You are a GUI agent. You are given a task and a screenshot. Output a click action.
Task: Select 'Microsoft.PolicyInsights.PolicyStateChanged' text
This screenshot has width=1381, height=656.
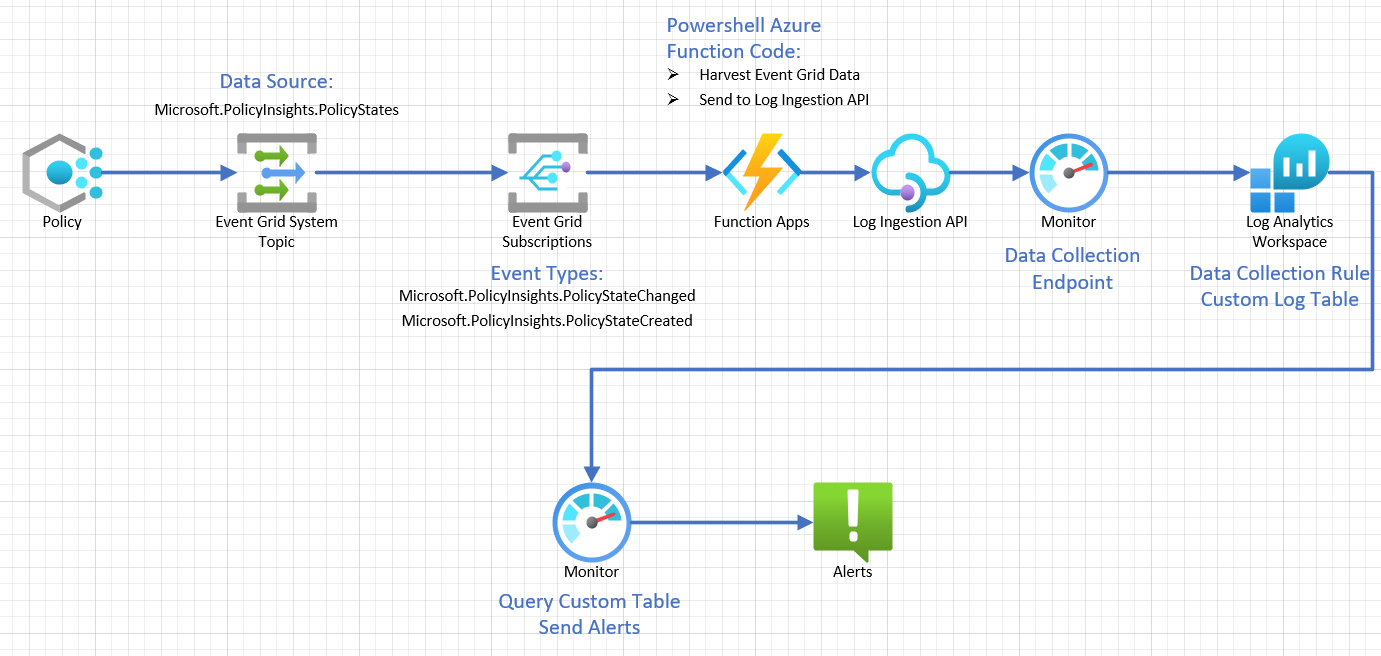tap(547, 296)
